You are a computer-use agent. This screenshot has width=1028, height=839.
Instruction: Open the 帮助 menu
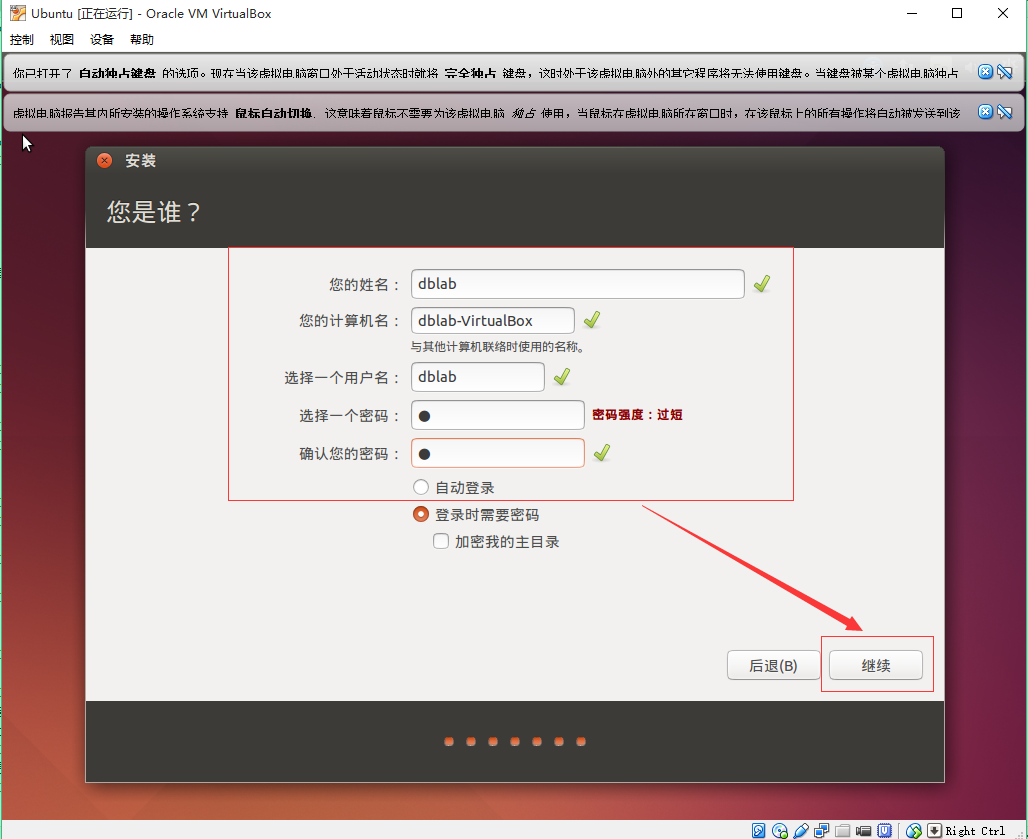tap(142, 39)
